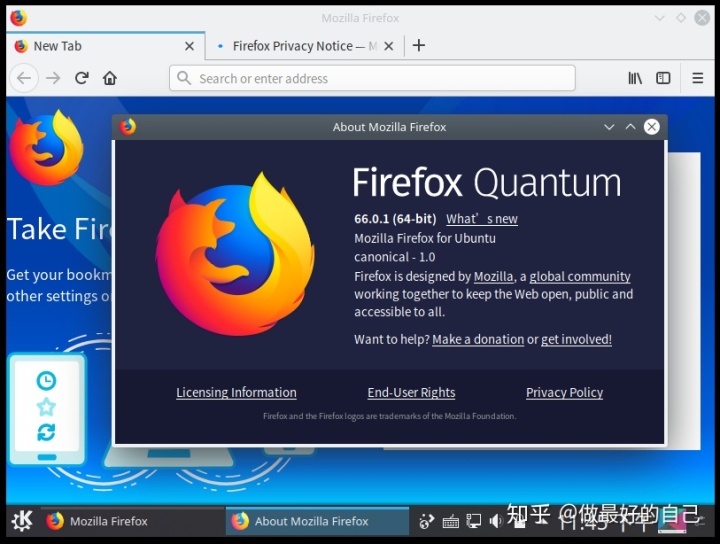Open the What's new link
720x544 pixels.
(482, 219)
